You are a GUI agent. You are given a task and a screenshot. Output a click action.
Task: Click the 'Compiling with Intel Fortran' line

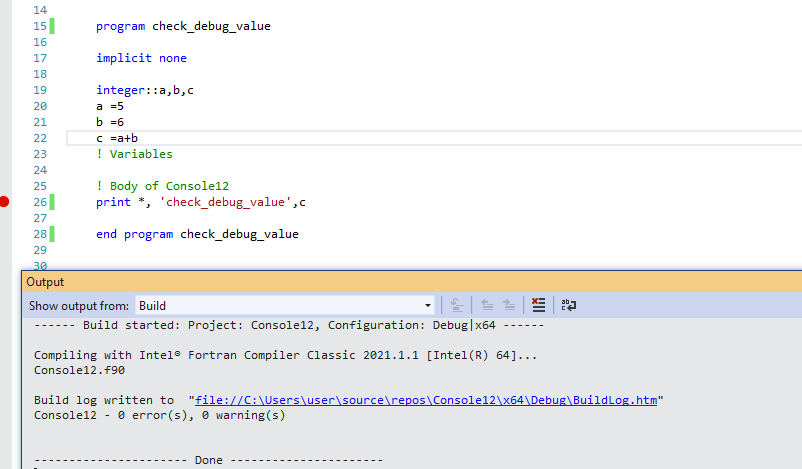pos(285,355)
